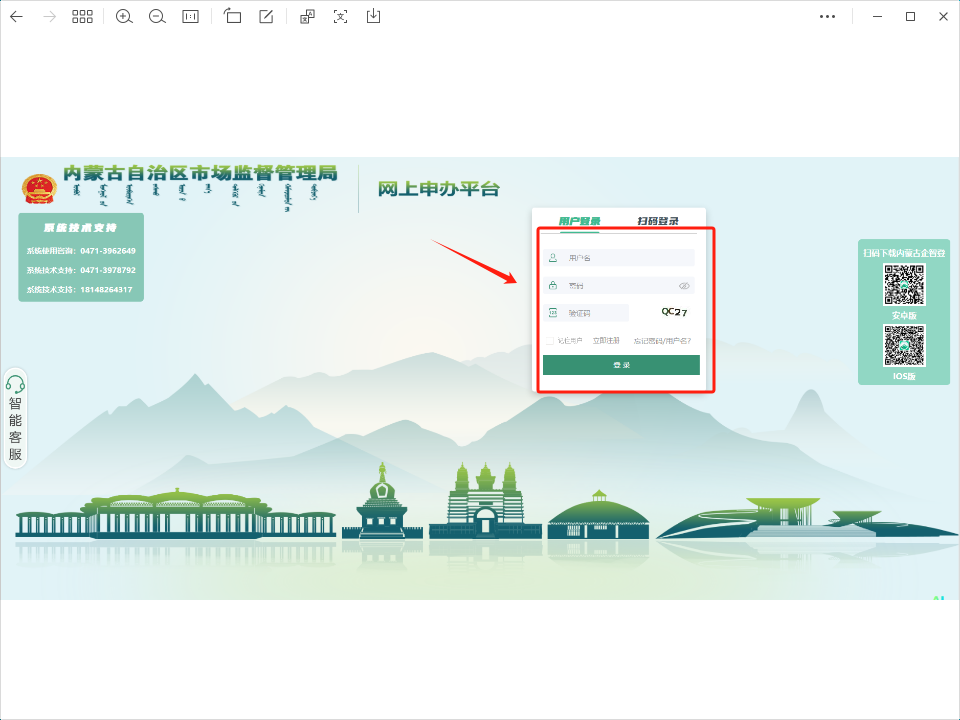This screenshot has width=960, height=720.
Task: Rotate the image with the rotate icon
Action: point(233,16)
